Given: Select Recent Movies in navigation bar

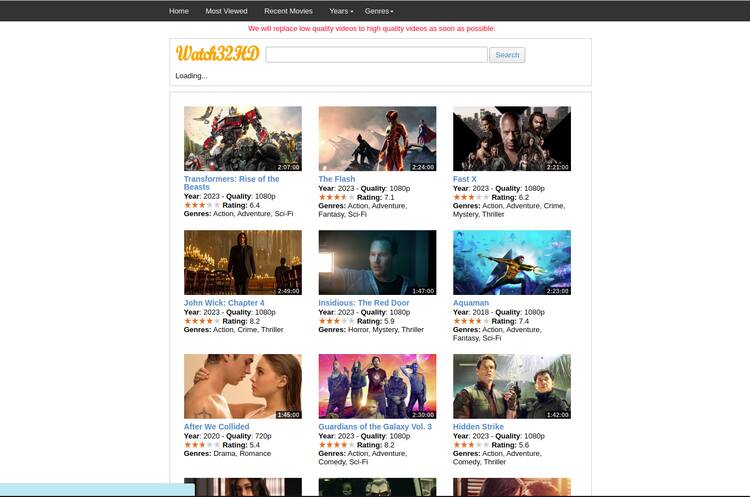Looking at the screenshot, I should click(288, 11).
